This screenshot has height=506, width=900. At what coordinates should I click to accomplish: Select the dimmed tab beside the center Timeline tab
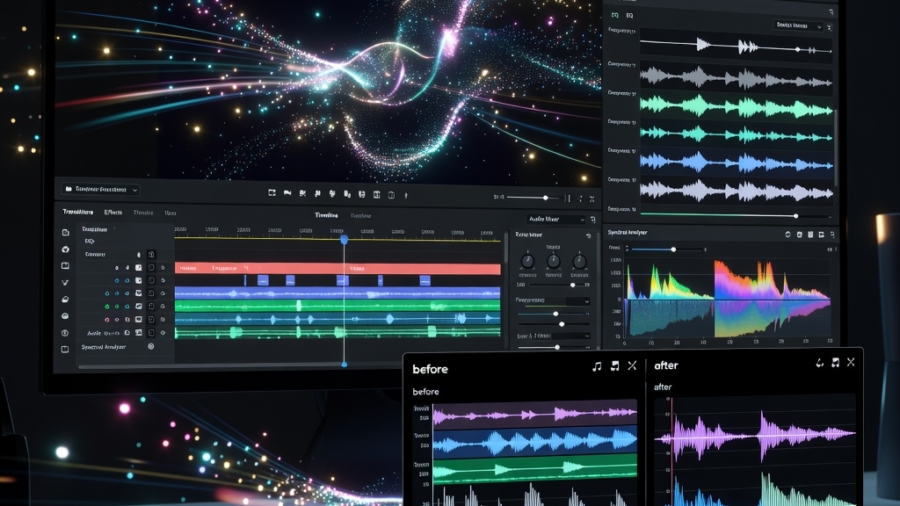(x=360, y=216)
